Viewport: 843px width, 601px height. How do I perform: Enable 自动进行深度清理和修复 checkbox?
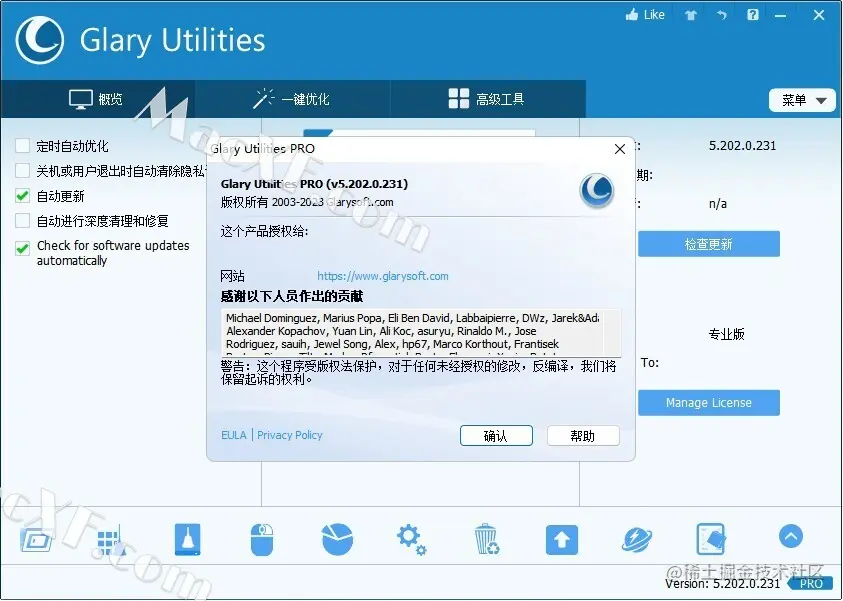tap(23, 220)
